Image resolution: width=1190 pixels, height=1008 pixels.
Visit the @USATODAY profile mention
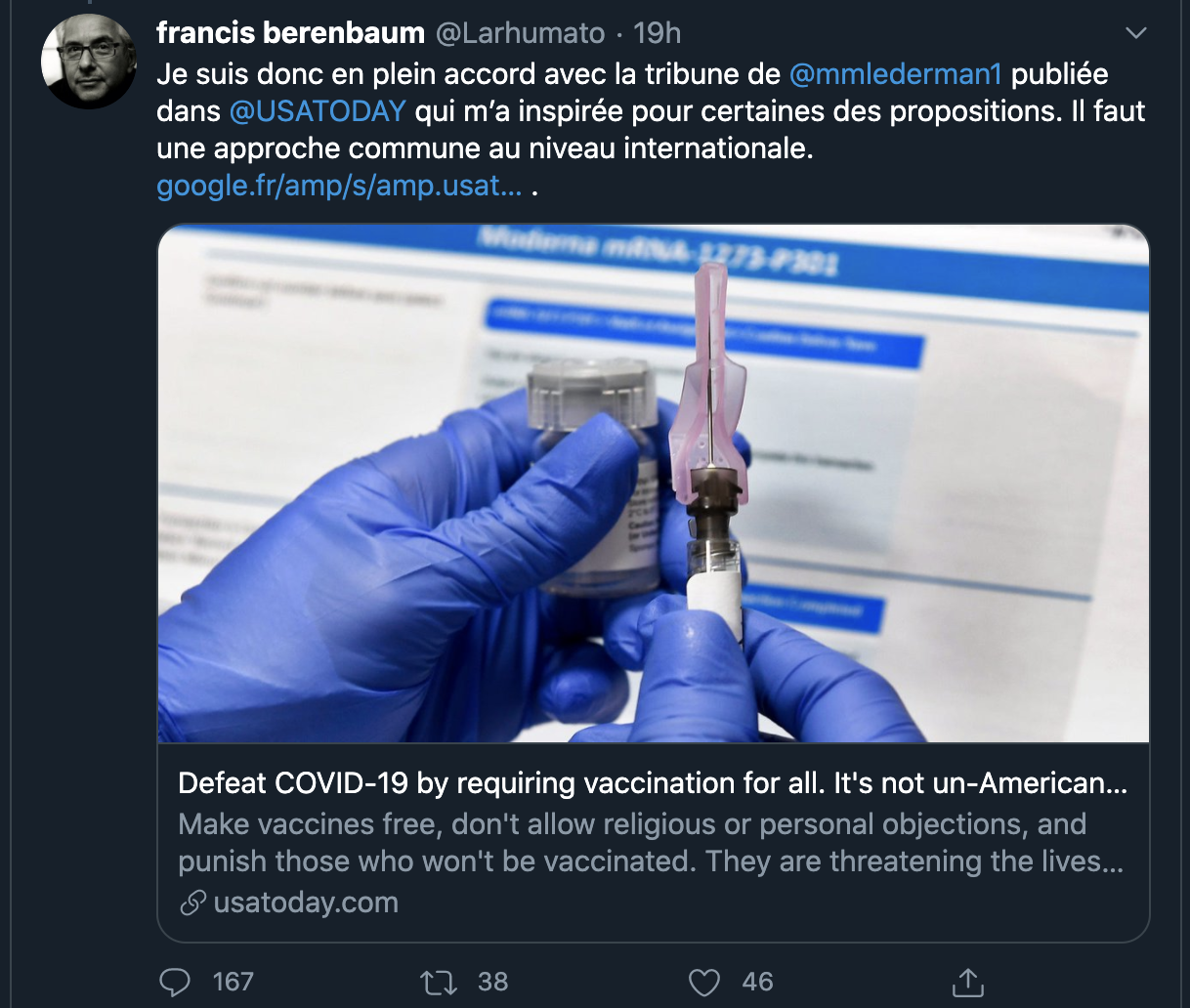pyautogui.click(x=318, y=111)
